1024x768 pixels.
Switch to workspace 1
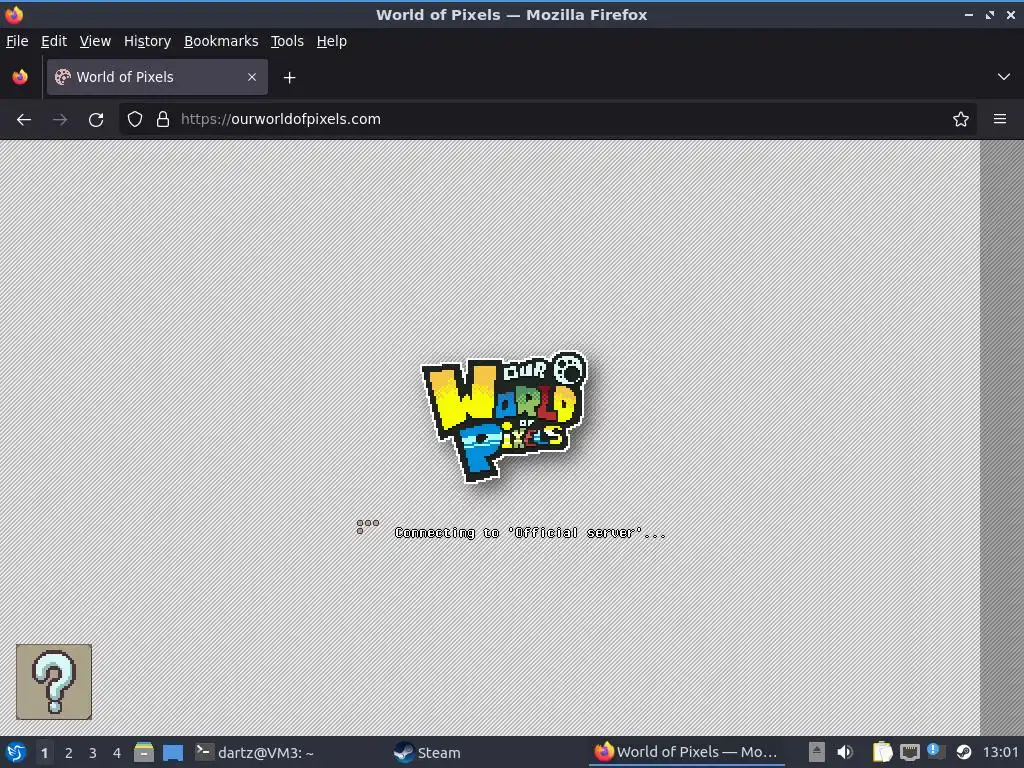44,753
